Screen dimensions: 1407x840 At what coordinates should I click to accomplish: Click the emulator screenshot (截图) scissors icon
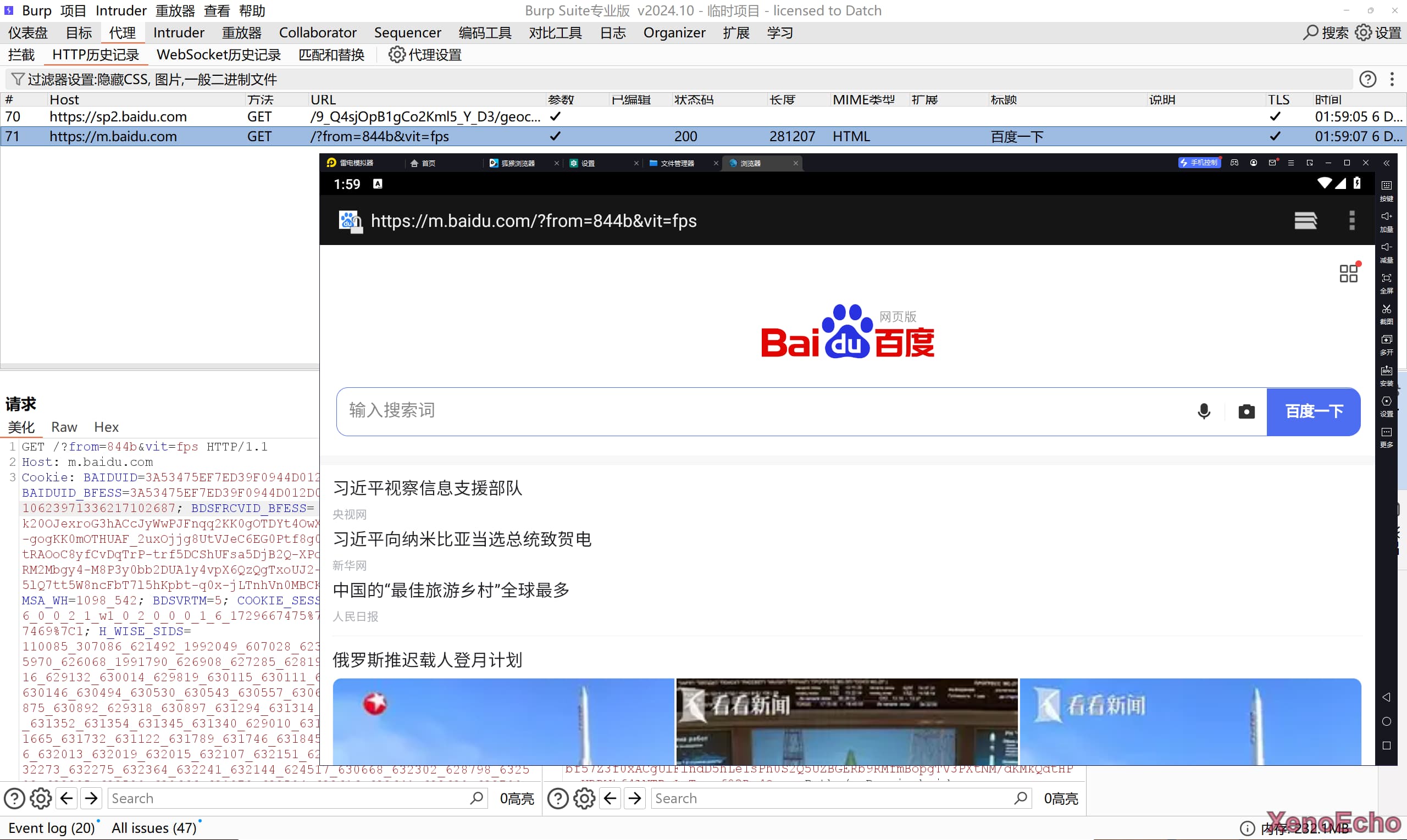1386,310
